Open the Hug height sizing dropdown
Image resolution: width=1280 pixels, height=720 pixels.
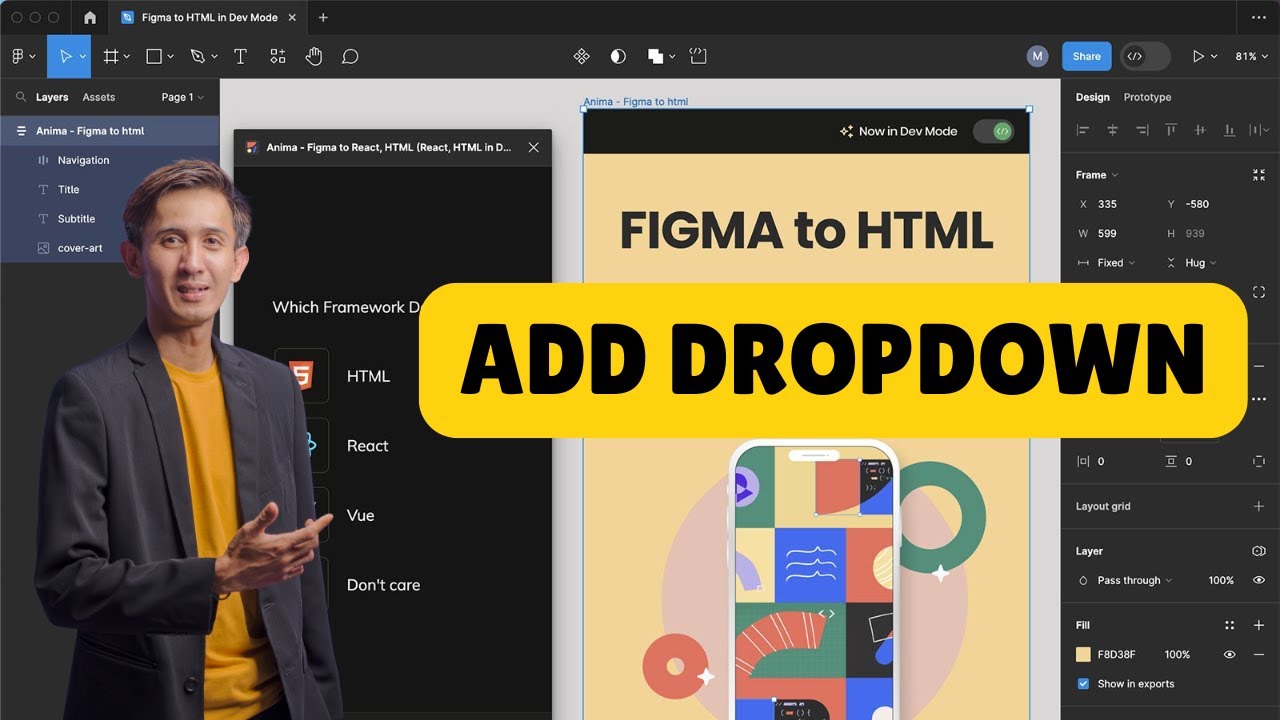(x=1201, y=263)
